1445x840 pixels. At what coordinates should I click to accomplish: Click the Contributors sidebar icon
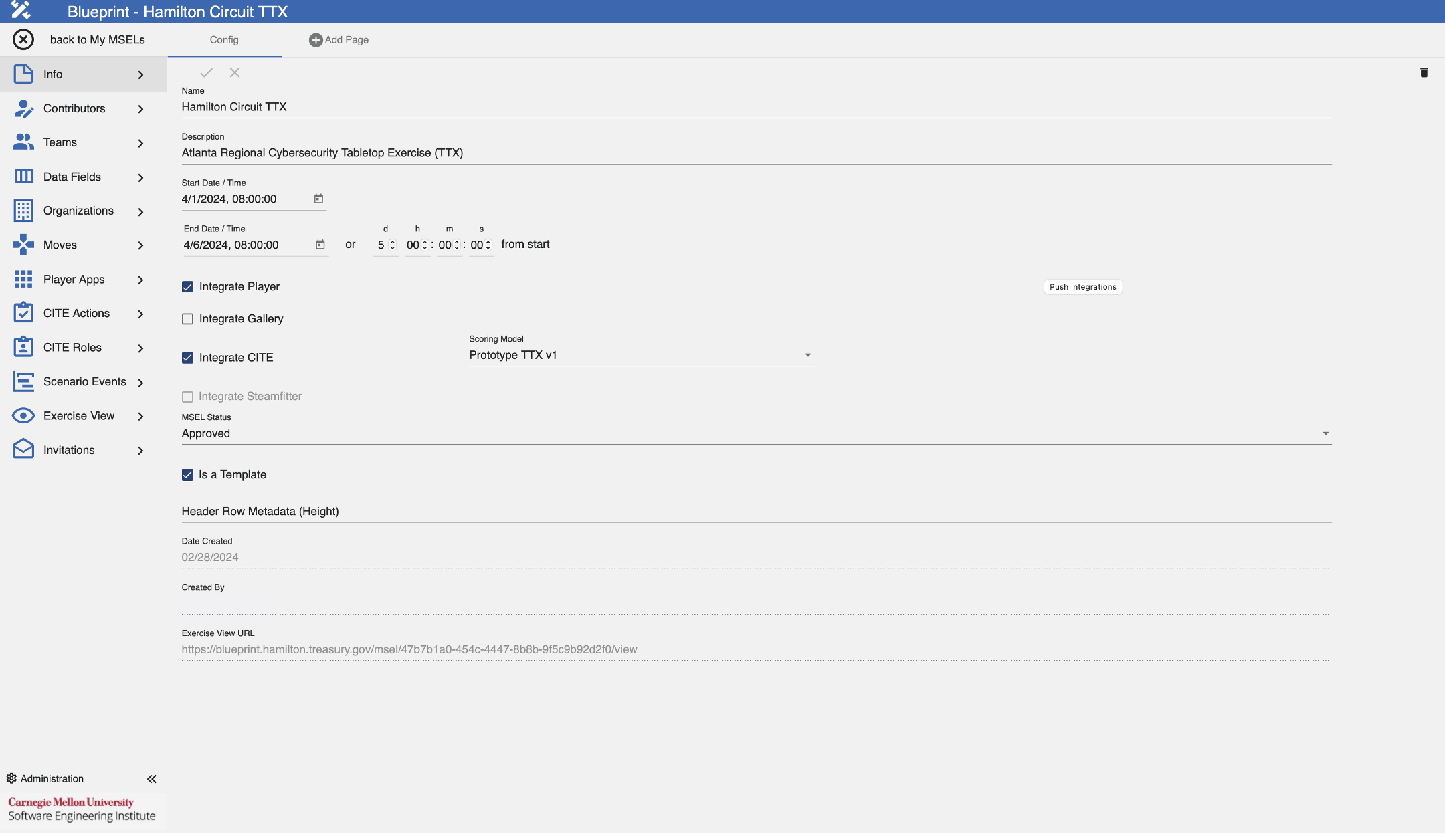tap(23, 108)
